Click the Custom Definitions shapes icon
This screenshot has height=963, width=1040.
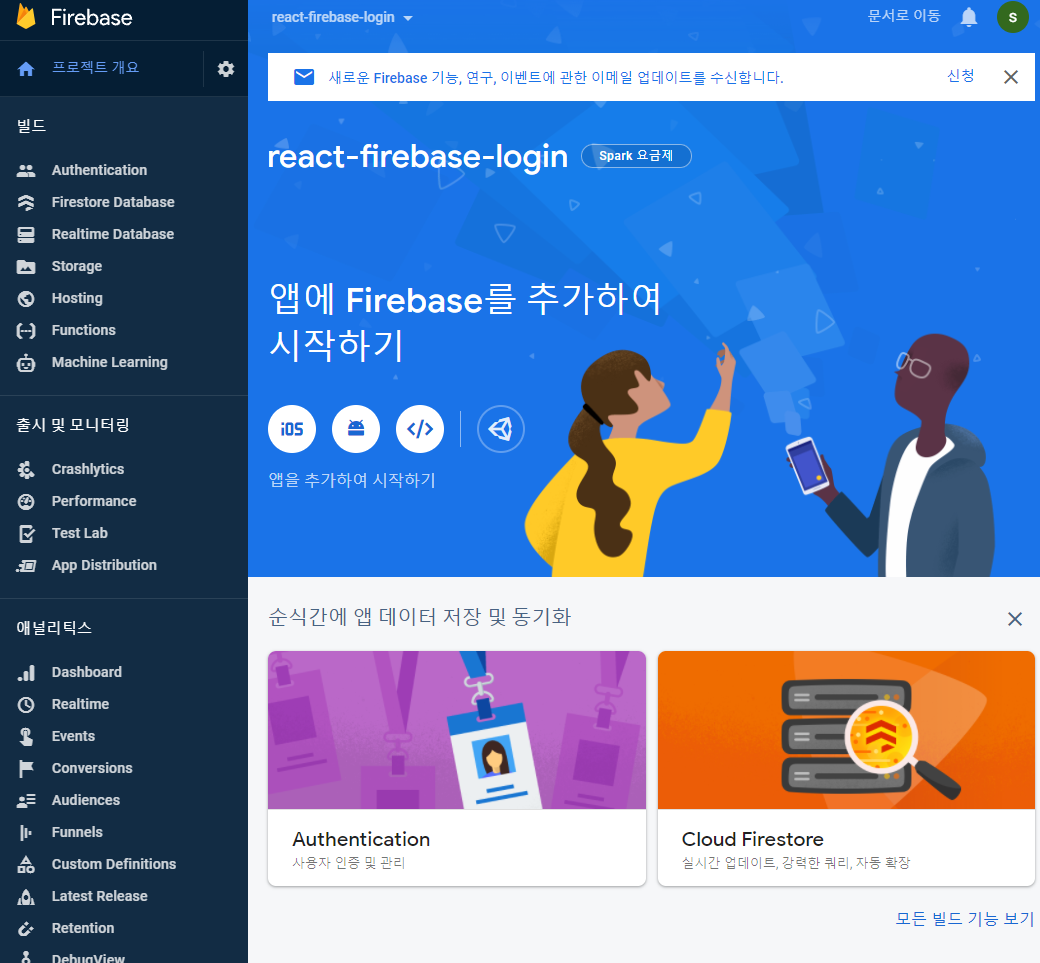coord(26,865)
